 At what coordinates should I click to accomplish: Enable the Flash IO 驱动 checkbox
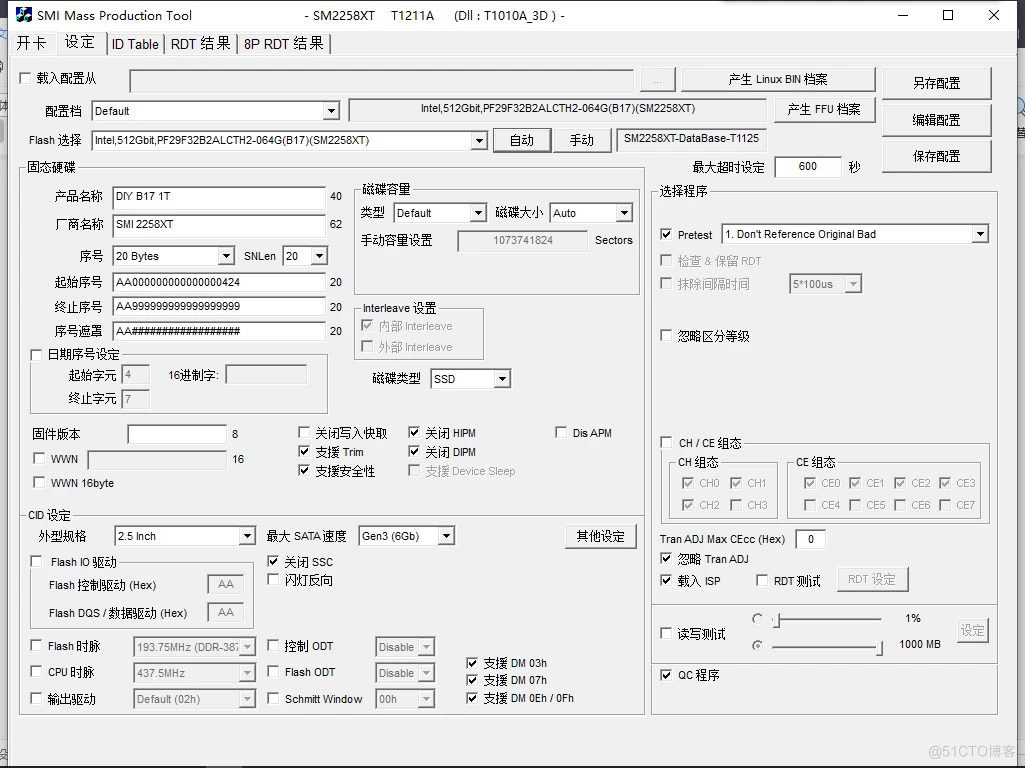37,562
